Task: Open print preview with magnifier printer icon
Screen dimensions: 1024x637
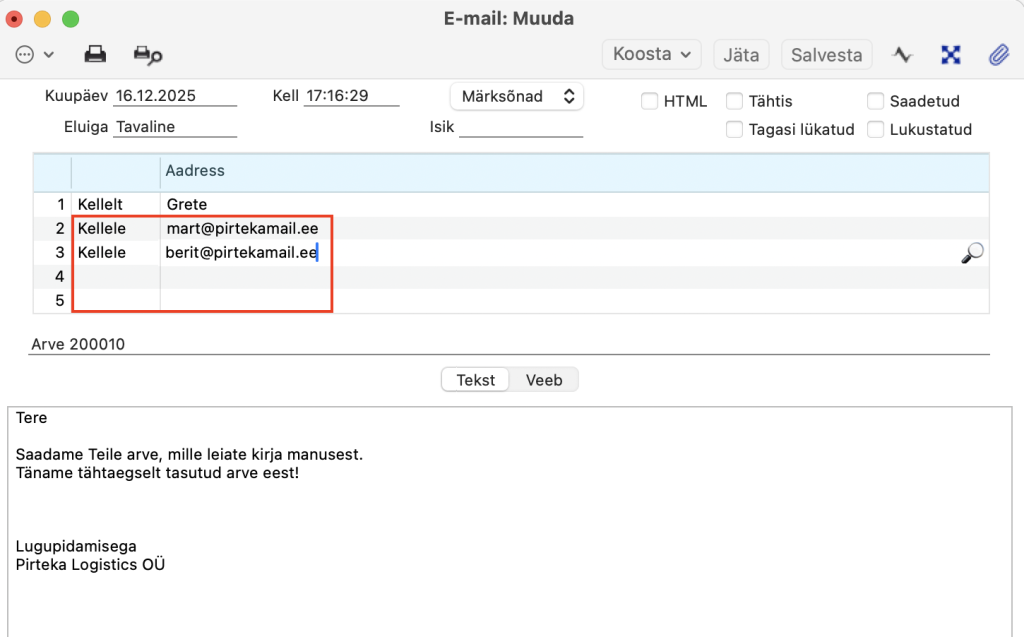Action: click(148, 54)
